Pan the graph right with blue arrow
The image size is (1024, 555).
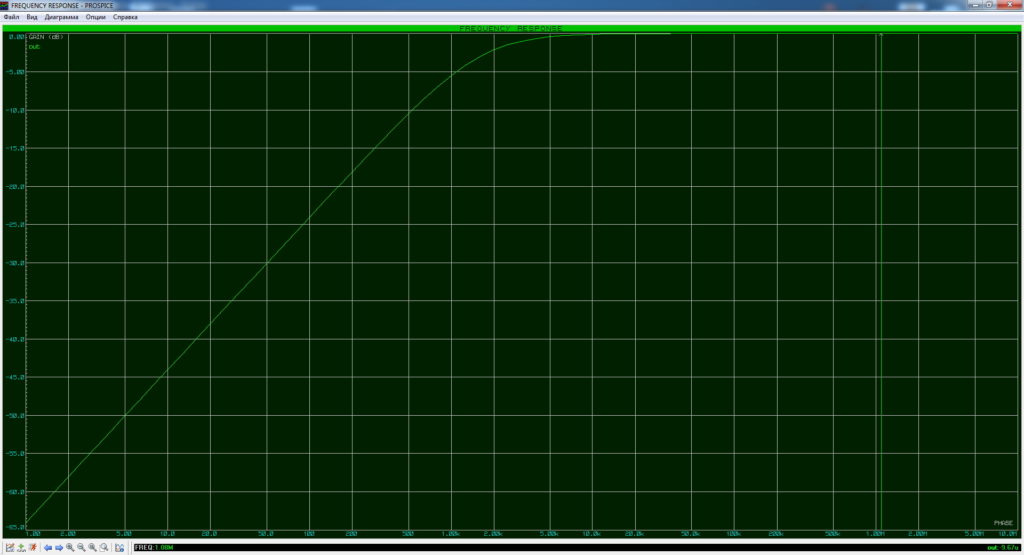(x=59, y=548)
